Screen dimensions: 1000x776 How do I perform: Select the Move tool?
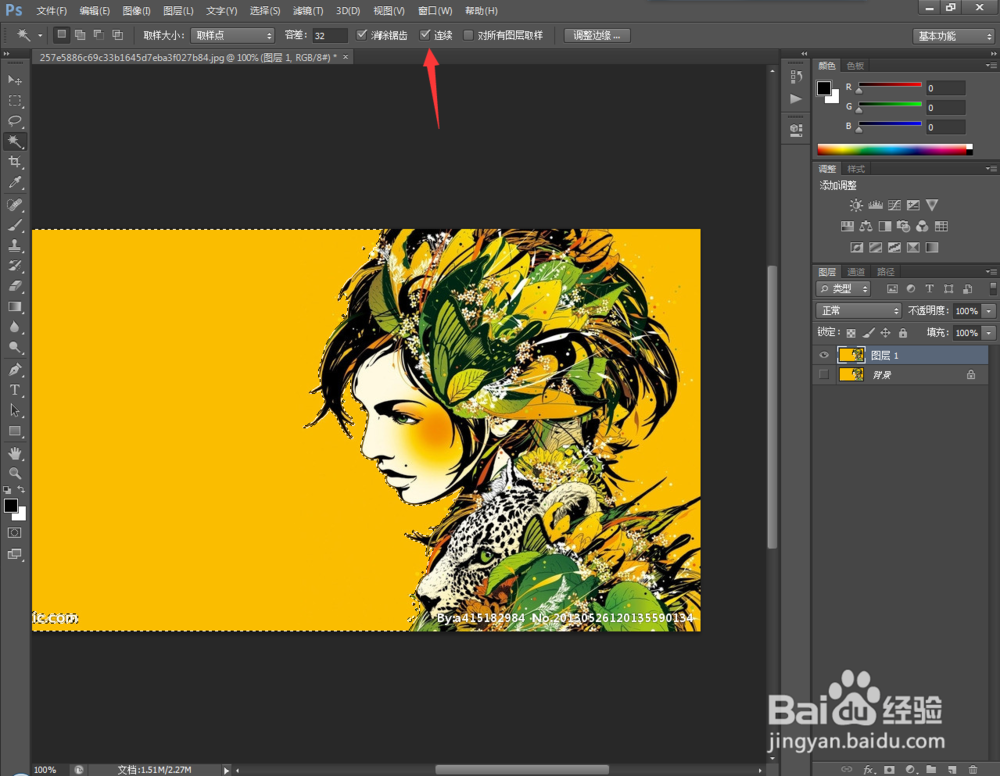click(15, 80)
